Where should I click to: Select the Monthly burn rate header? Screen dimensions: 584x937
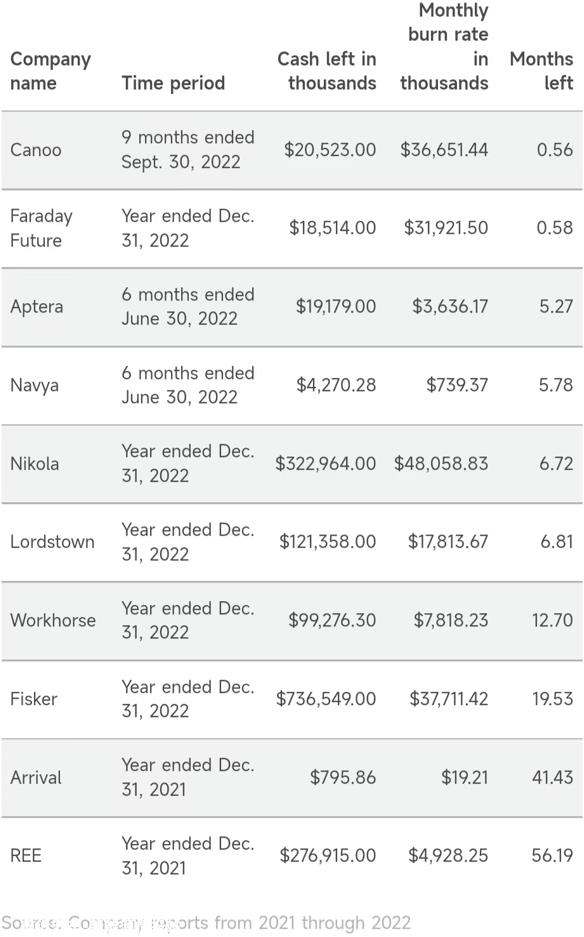pyautogui.click(x=444, y=47)
